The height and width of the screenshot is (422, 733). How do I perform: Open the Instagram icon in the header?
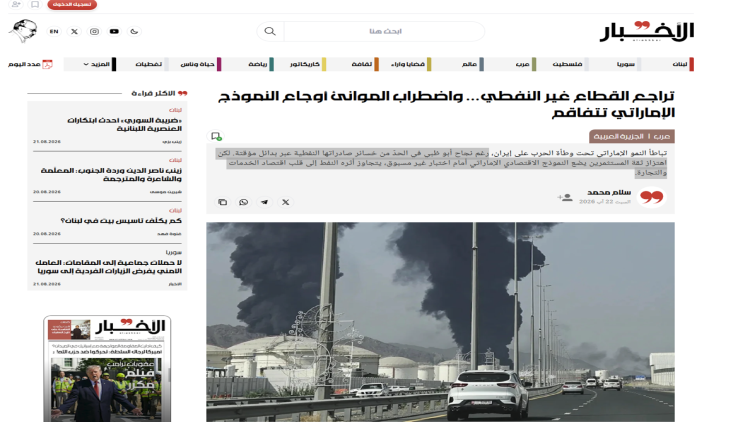click(94, 31)
